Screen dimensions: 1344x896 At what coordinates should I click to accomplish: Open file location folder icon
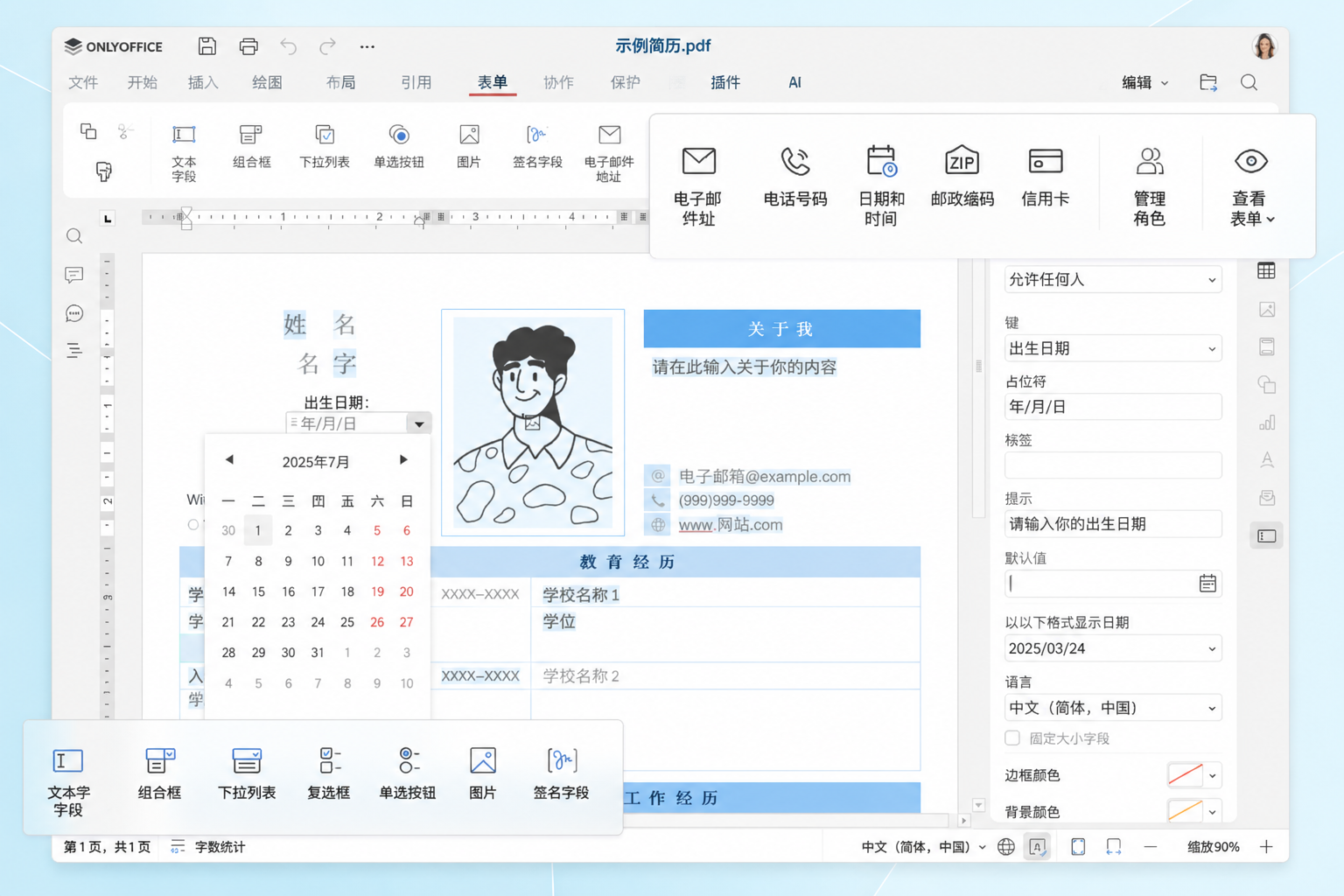[x=1208, y=82]
